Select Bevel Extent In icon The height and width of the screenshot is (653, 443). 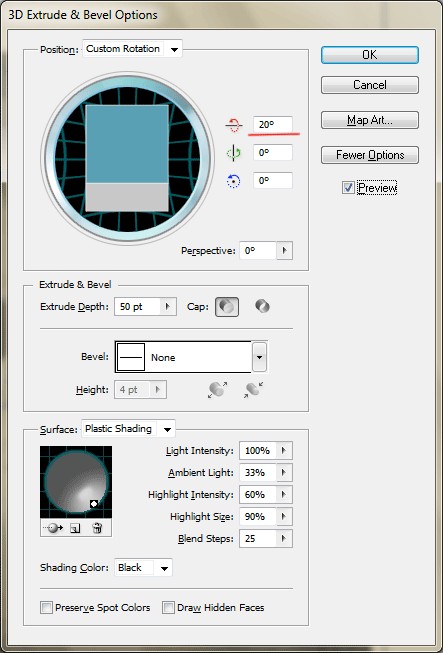253,389
